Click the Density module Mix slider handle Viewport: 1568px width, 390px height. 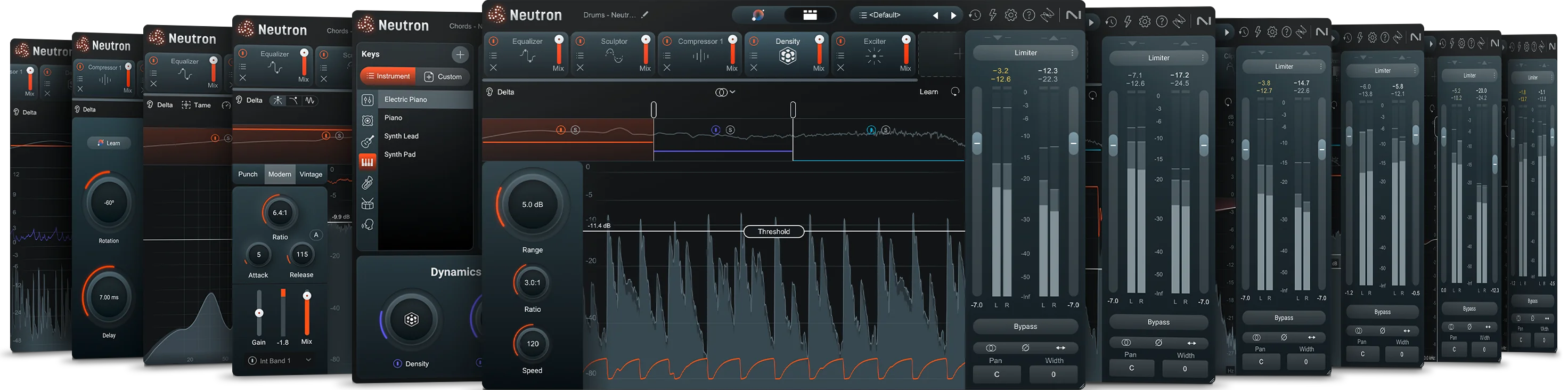pyautogui.click(x=820, y=39)
